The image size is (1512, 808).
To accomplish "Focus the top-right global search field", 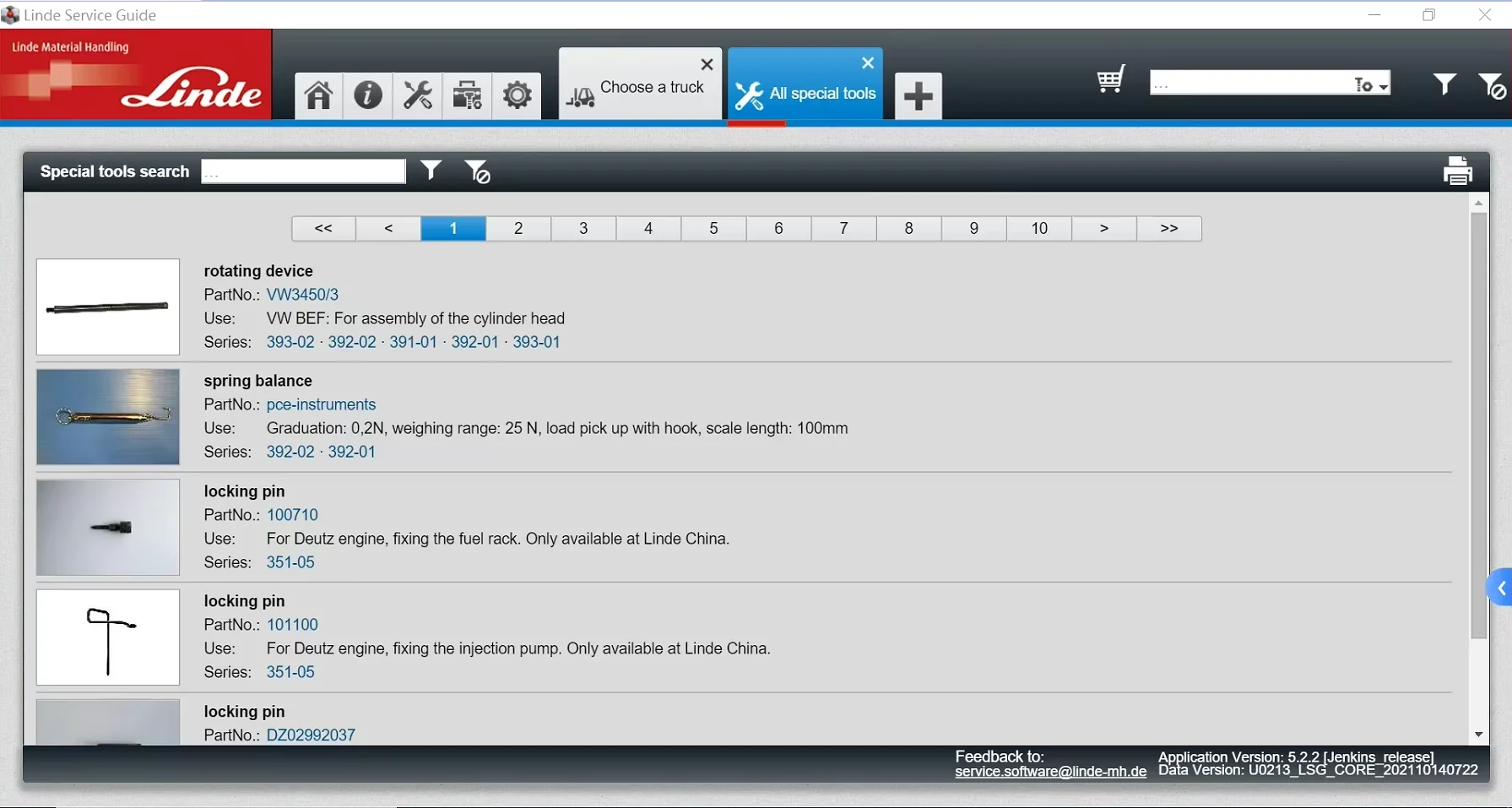I will click(x=1251, y=83).
